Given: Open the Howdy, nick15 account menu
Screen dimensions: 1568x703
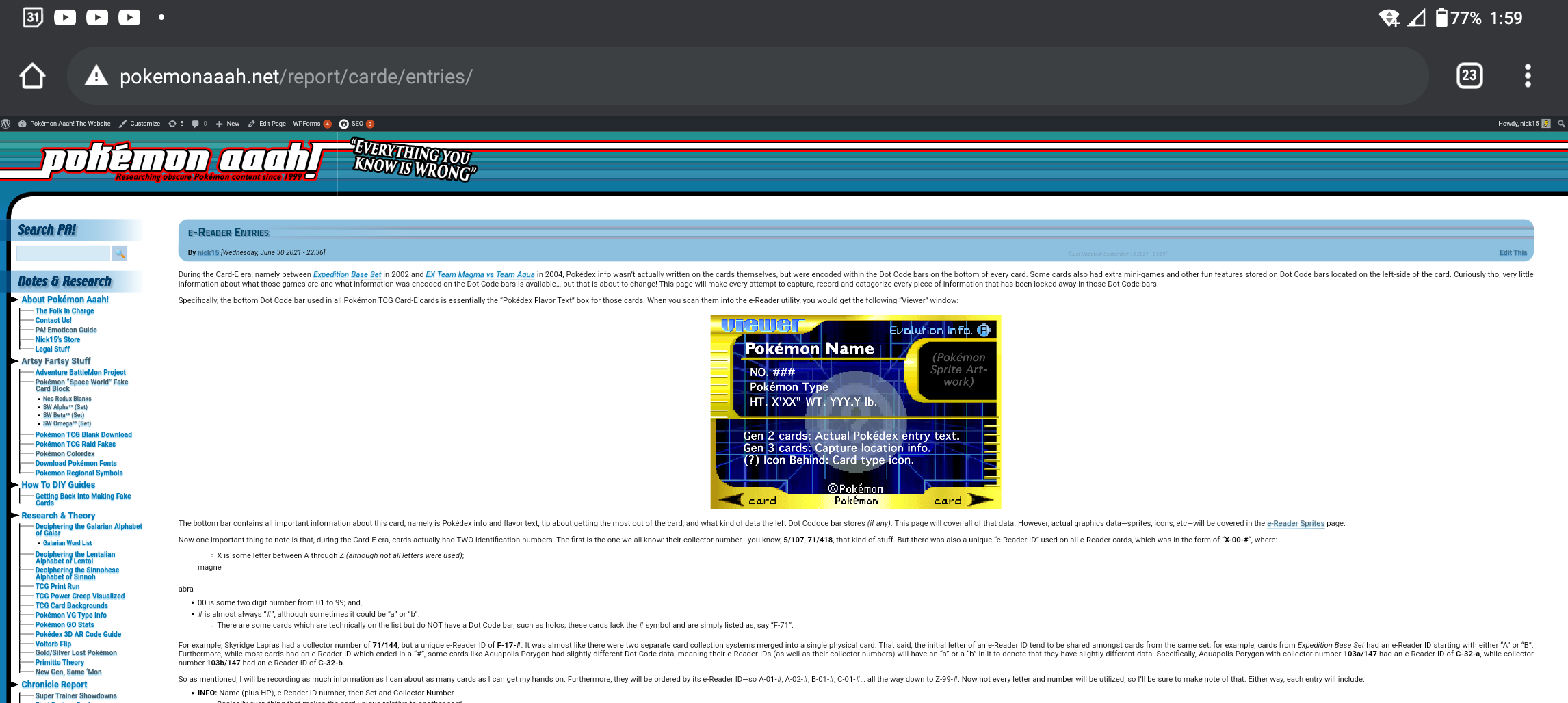Looking at the screenshot, I should tap(1524, 124).
